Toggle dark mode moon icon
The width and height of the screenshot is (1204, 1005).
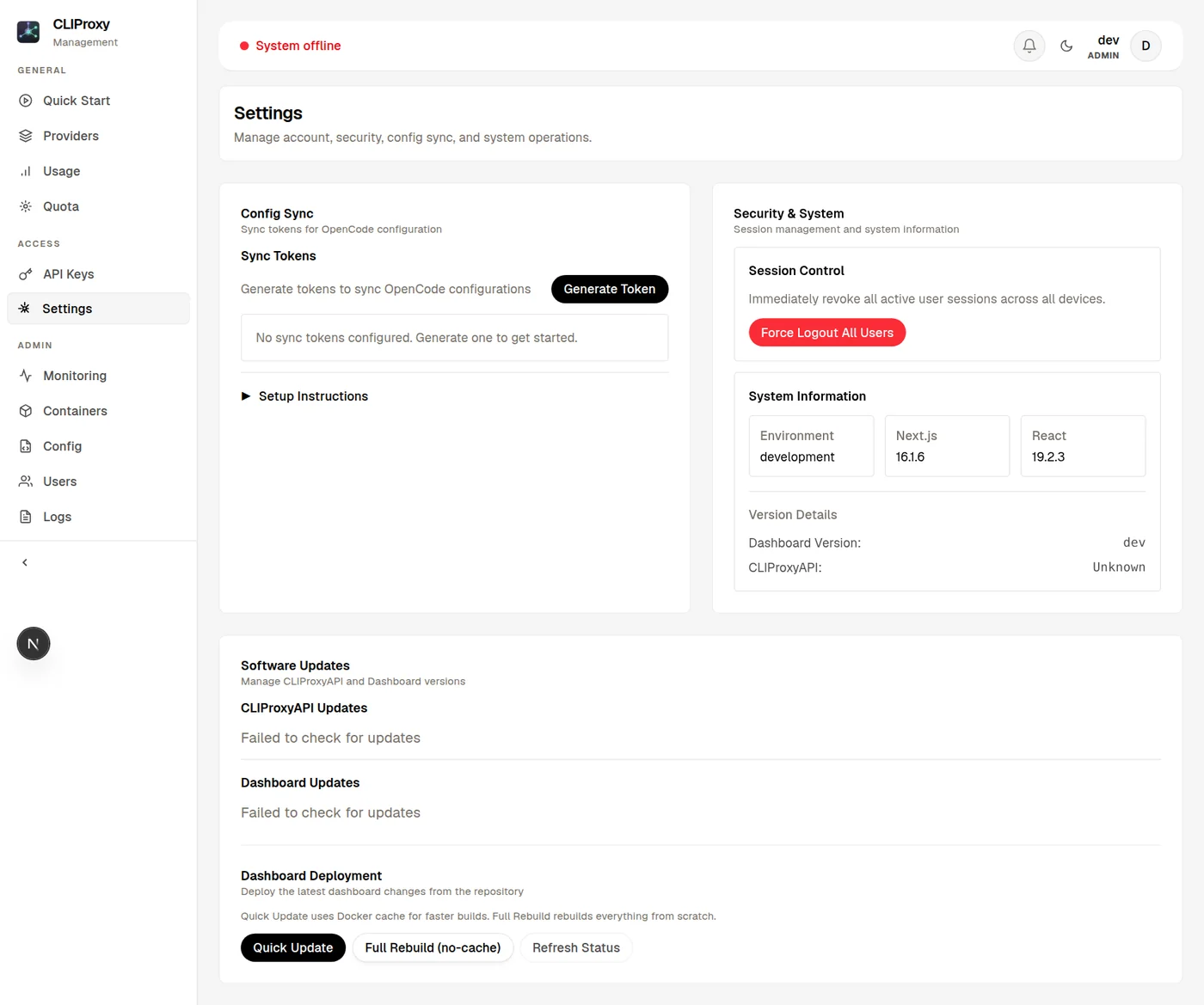pyautogui.click(x=1066, y=46)
